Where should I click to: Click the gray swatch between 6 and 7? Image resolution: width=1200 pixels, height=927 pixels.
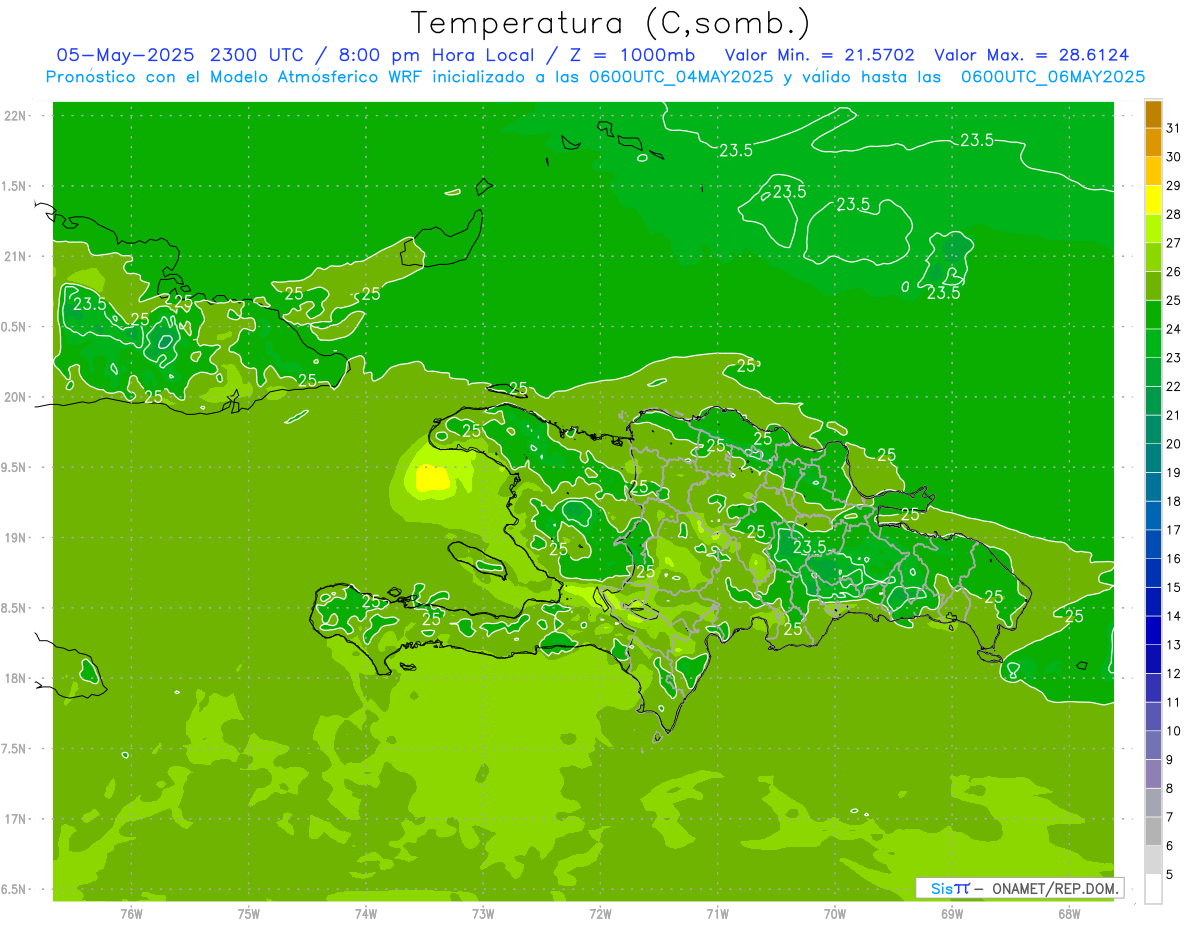[x=1153, y=831]
